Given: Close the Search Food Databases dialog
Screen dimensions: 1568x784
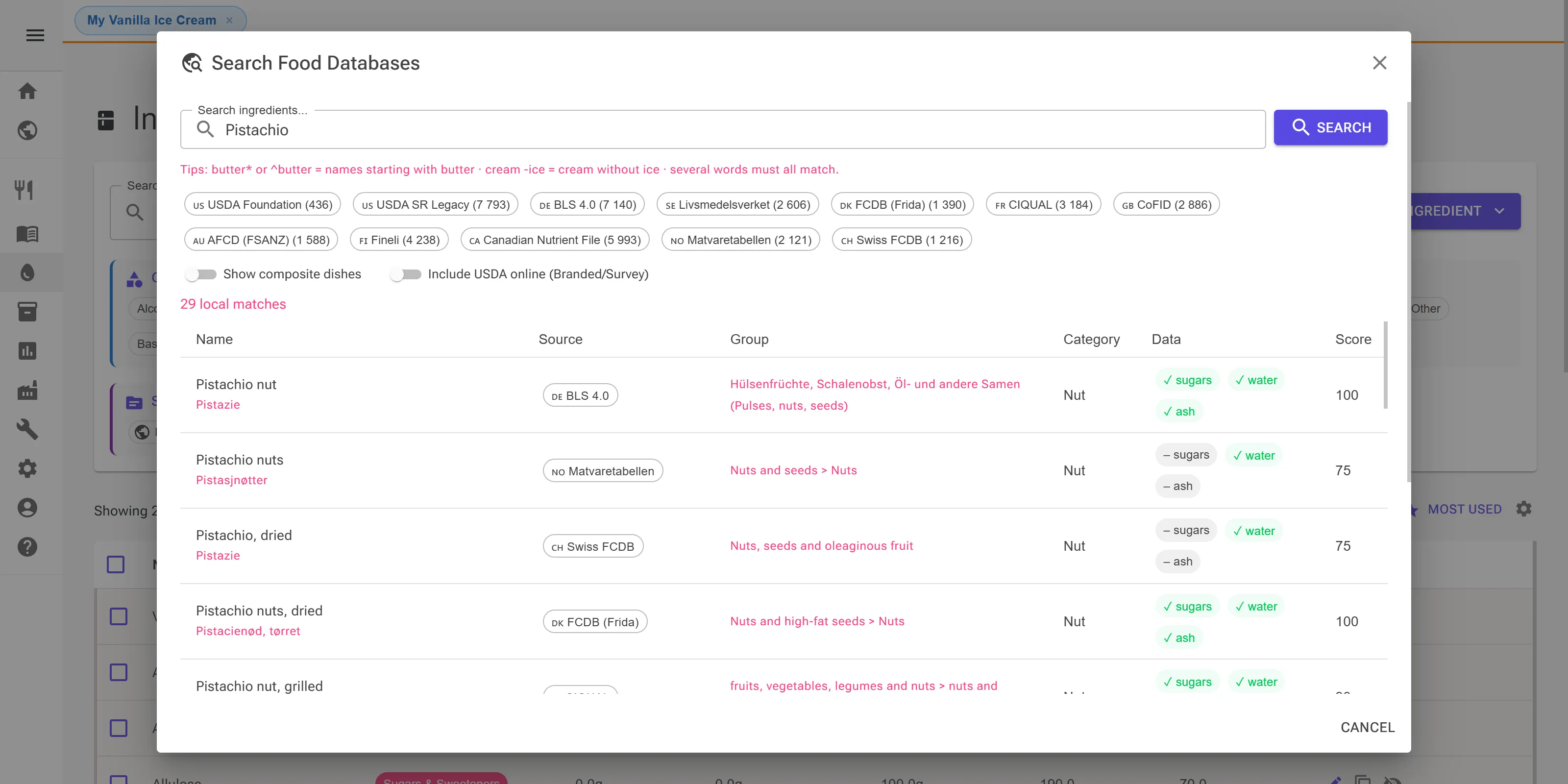Looking at the screenshot, I should (1380, 63).
